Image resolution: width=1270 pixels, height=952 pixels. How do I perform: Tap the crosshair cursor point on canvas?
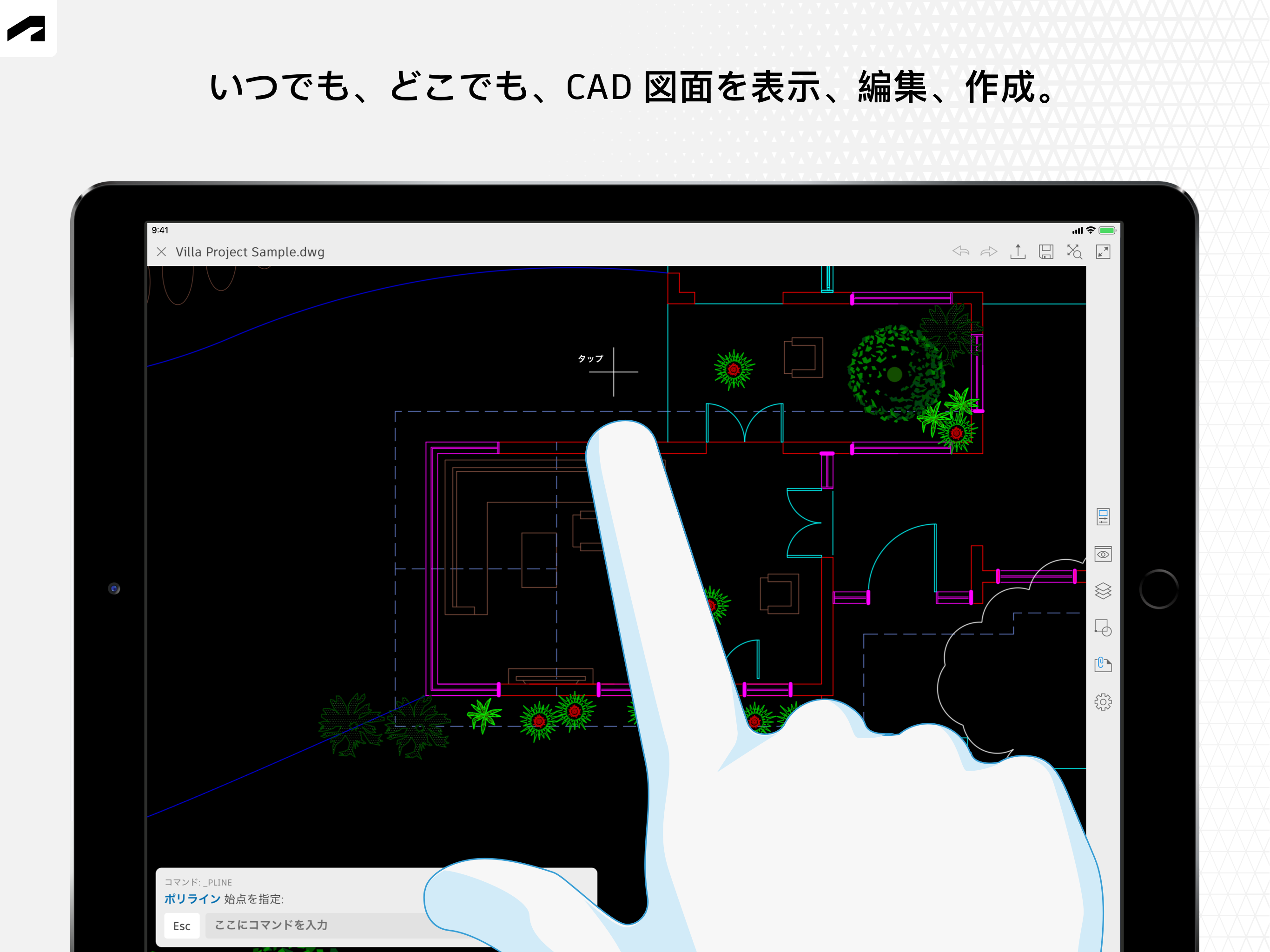tap(613, 372)
